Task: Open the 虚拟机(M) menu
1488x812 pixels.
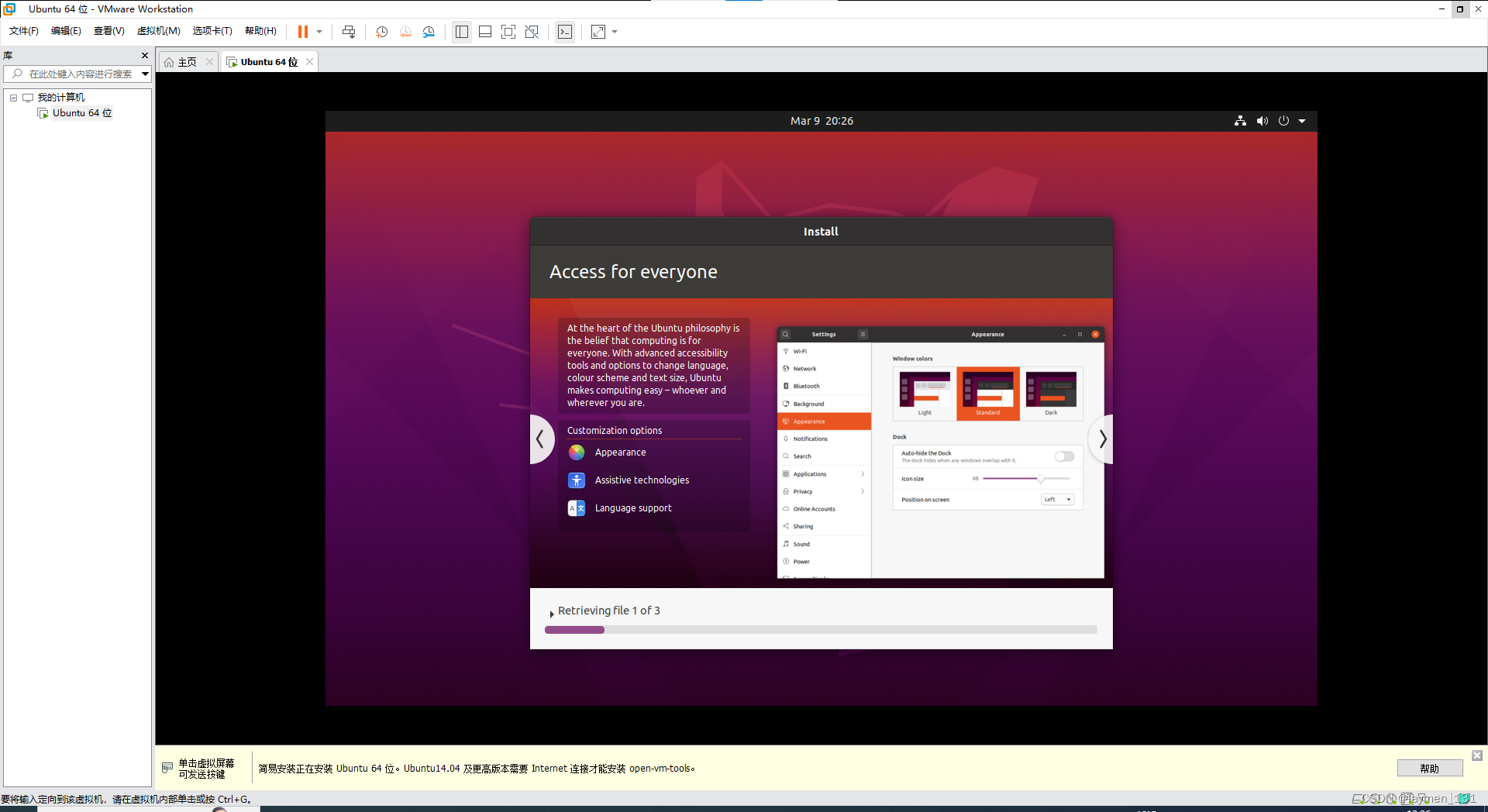Action: click(x=158, y=31)
